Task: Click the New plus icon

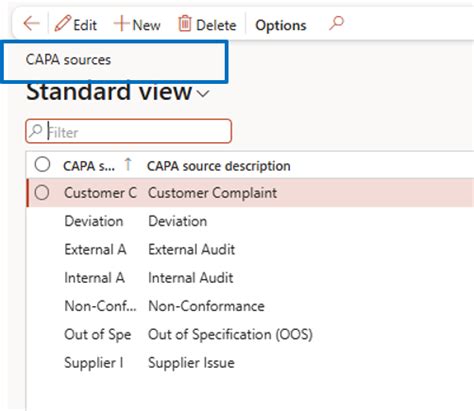Action: click(x=121, y=24)
